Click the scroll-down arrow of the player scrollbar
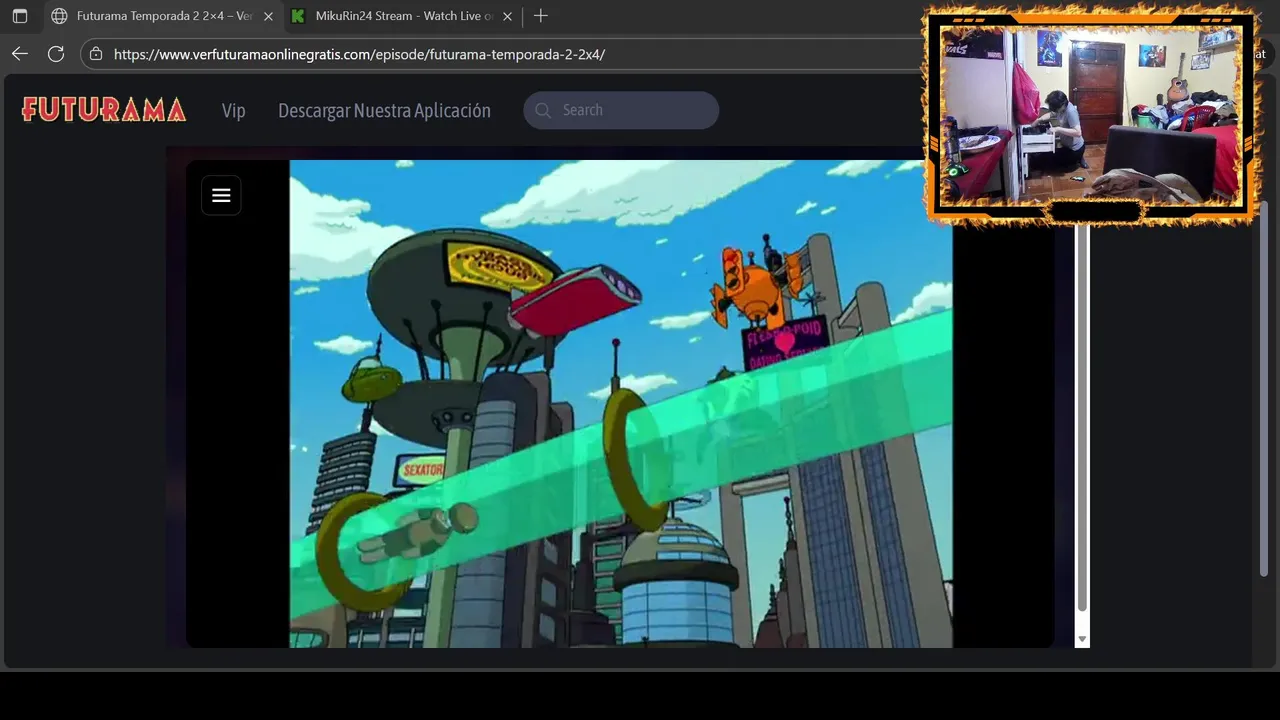The width and height of the screenshot is (1280, 720). point(1082,639)
